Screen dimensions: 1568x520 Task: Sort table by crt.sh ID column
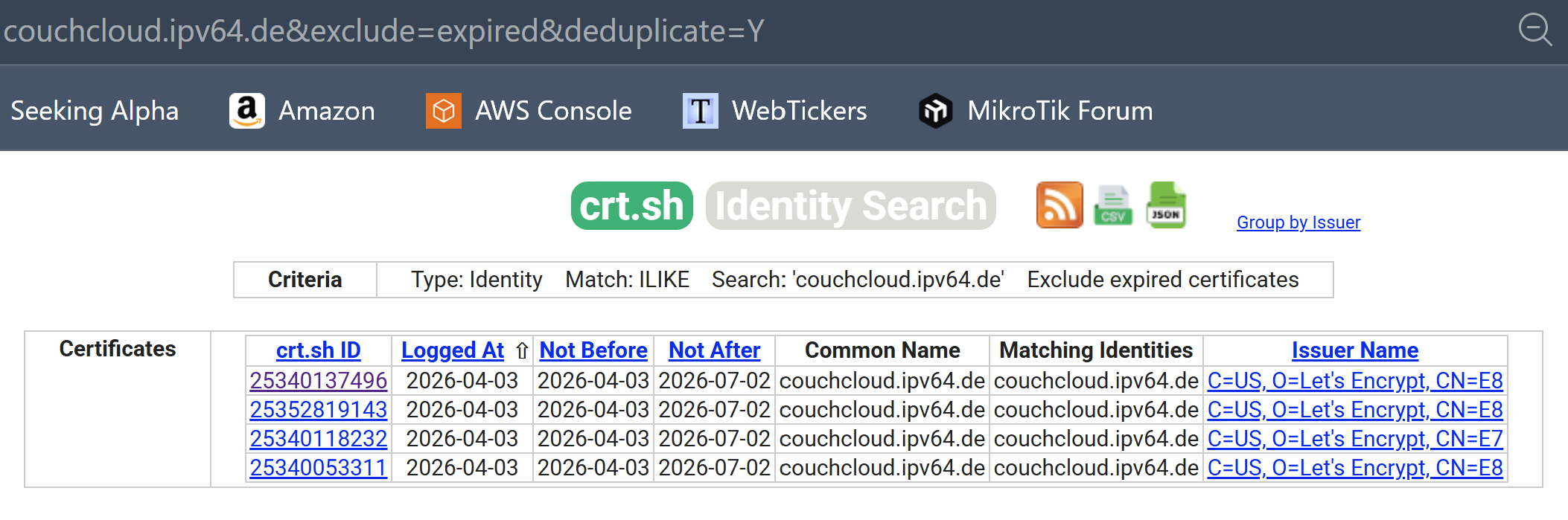click(x=319, y=350)
